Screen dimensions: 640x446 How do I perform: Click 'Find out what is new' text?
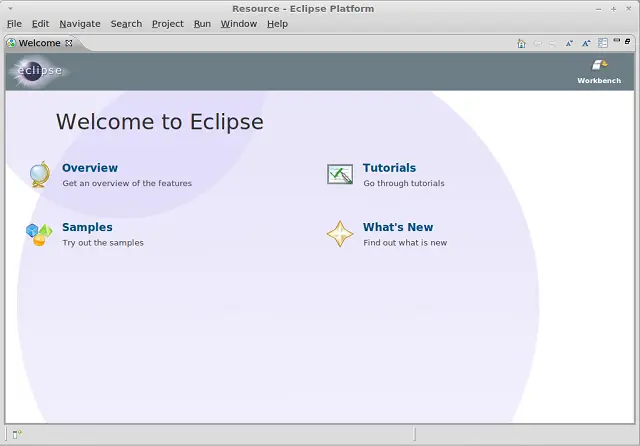click(405, 243)
